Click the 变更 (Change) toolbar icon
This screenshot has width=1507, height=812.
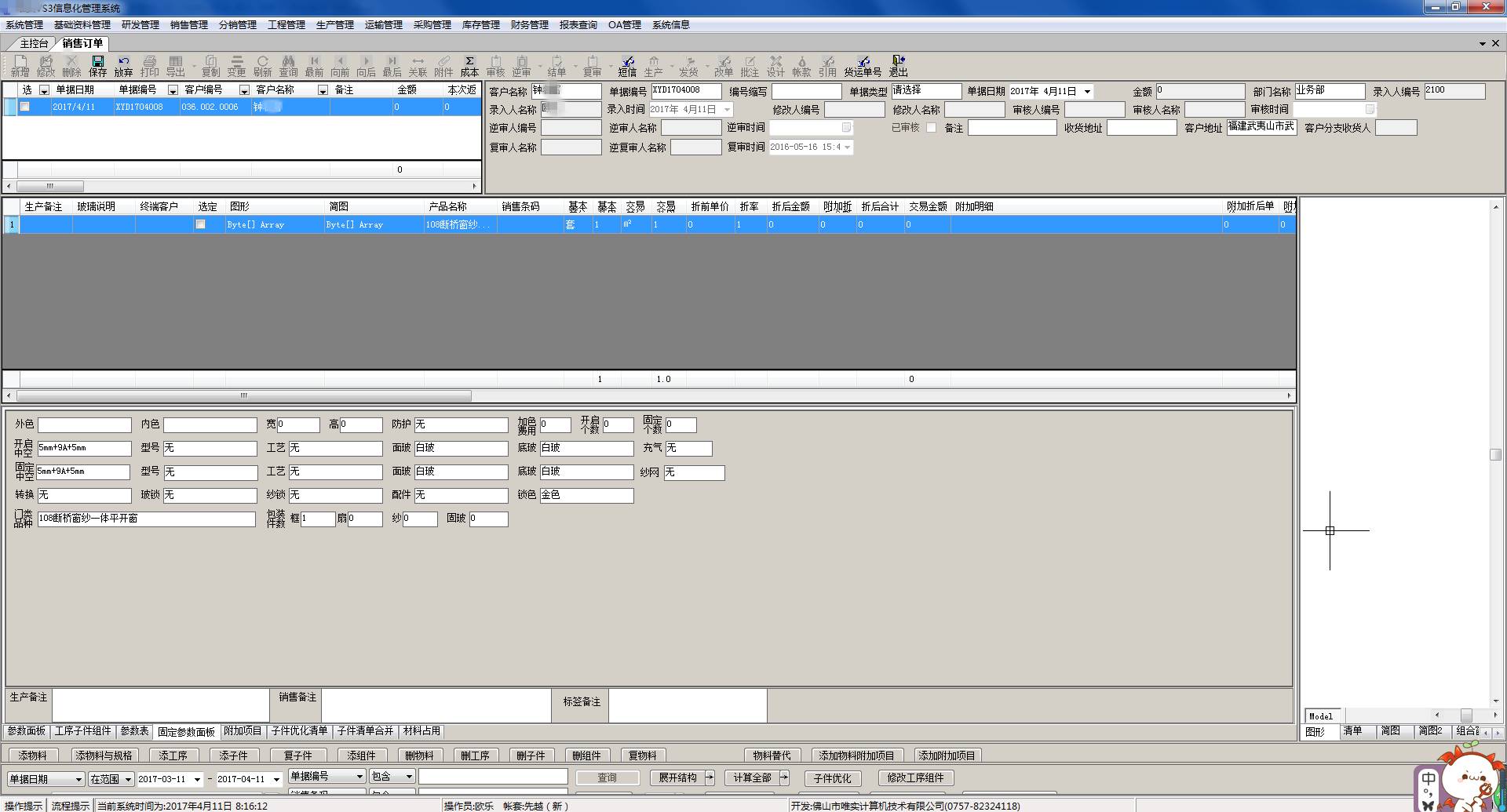point(236,66)
